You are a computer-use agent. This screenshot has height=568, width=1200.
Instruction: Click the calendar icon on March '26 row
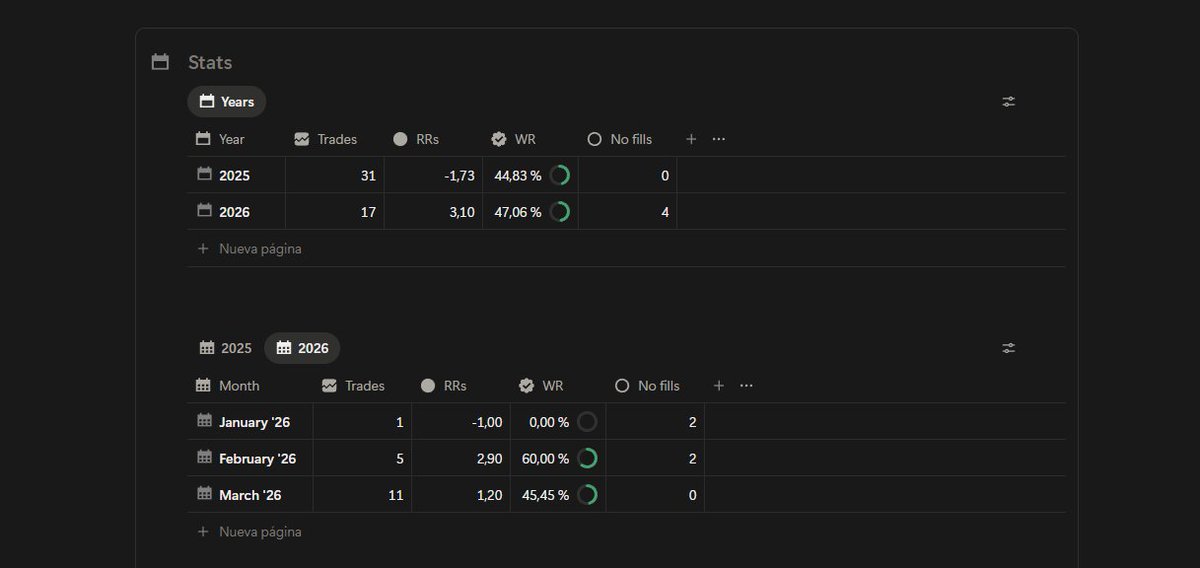pyautogui.click(x=204, y=494)
